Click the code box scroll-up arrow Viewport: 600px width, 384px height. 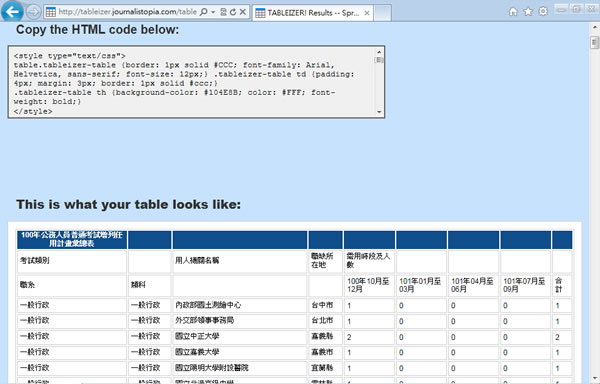[x=379, y=52]
